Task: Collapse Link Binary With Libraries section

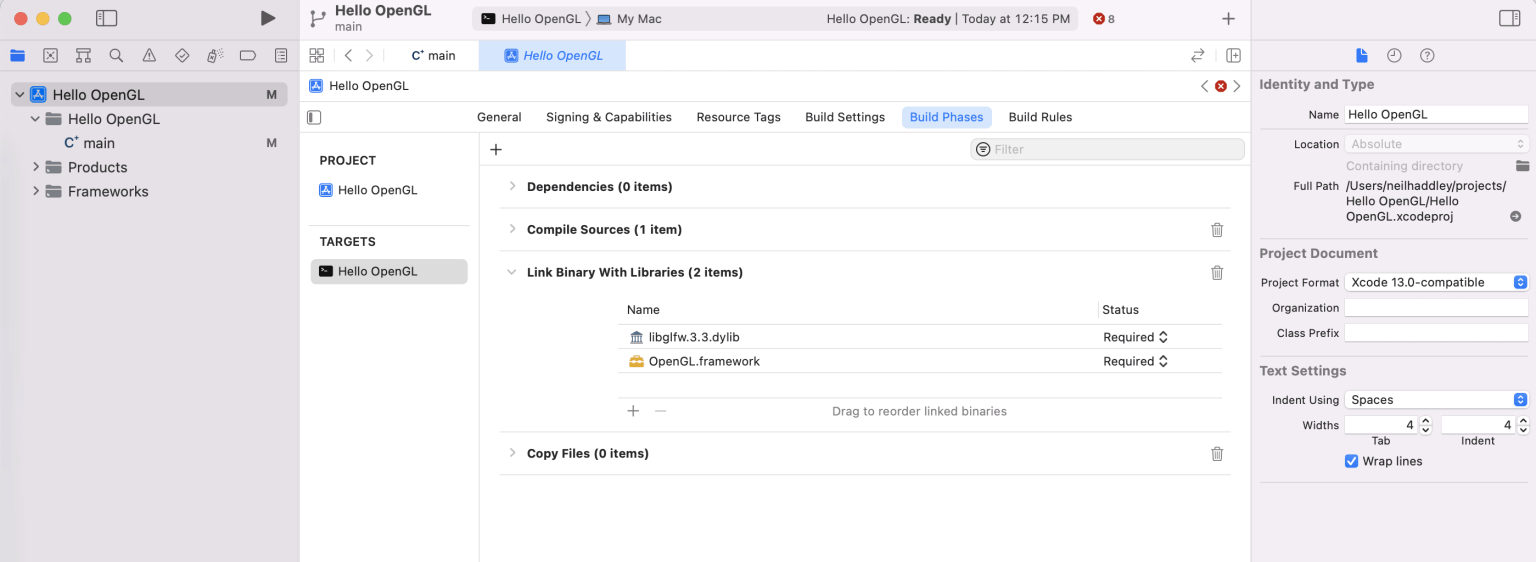Action: 512,273
